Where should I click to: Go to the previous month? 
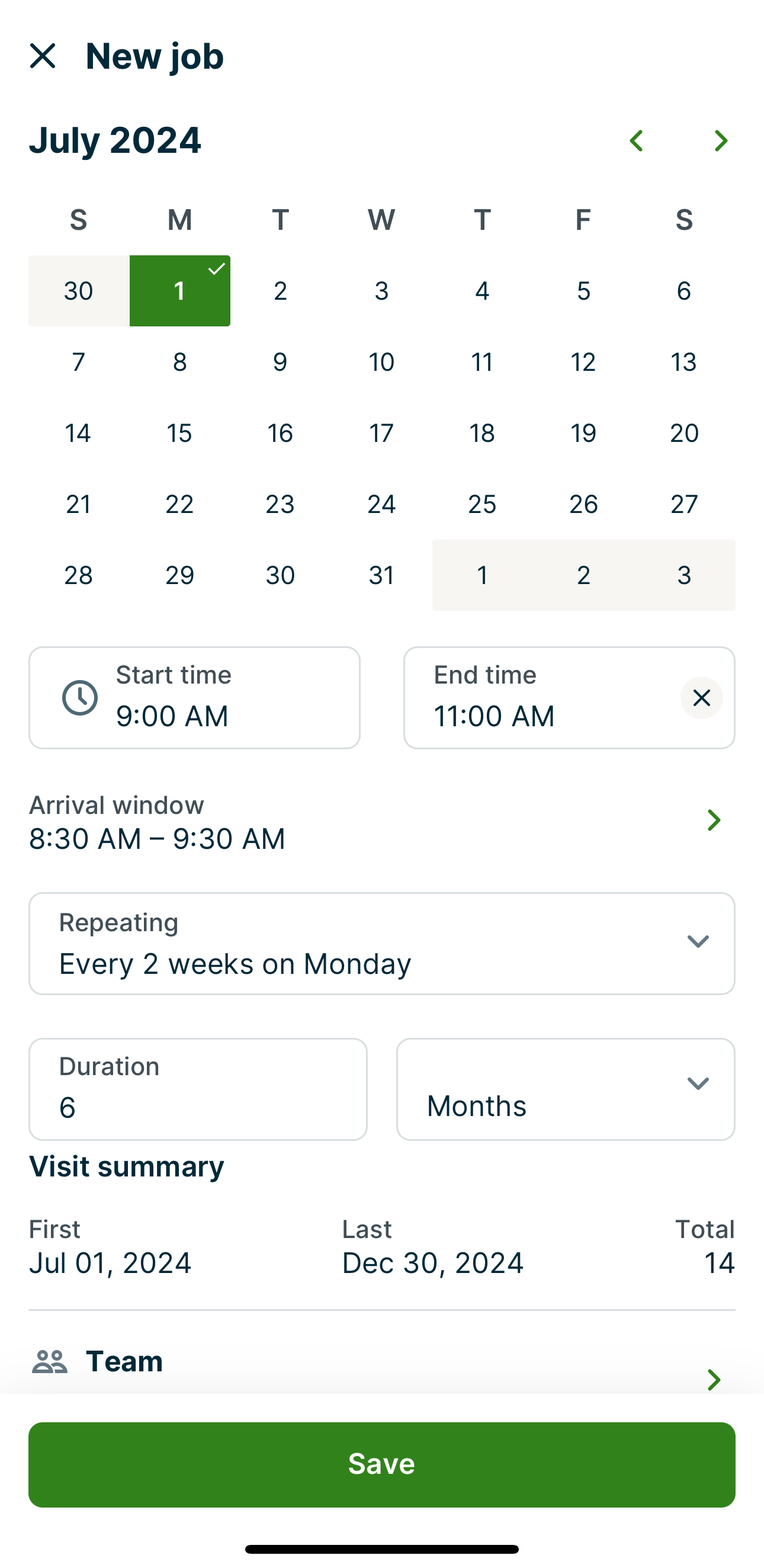tap(636, 140)
